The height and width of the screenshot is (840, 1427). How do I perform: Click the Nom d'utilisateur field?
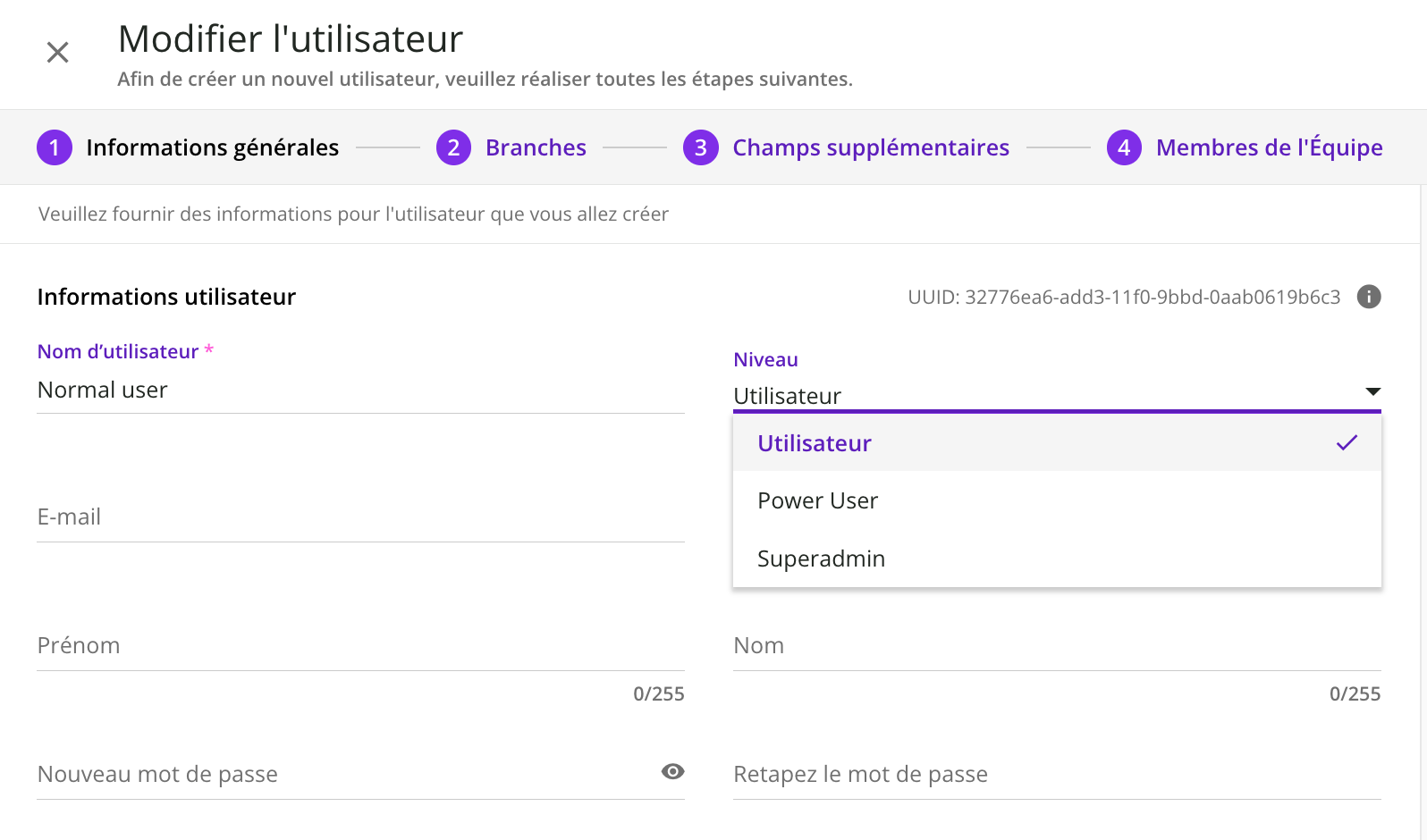click(359, 391)
